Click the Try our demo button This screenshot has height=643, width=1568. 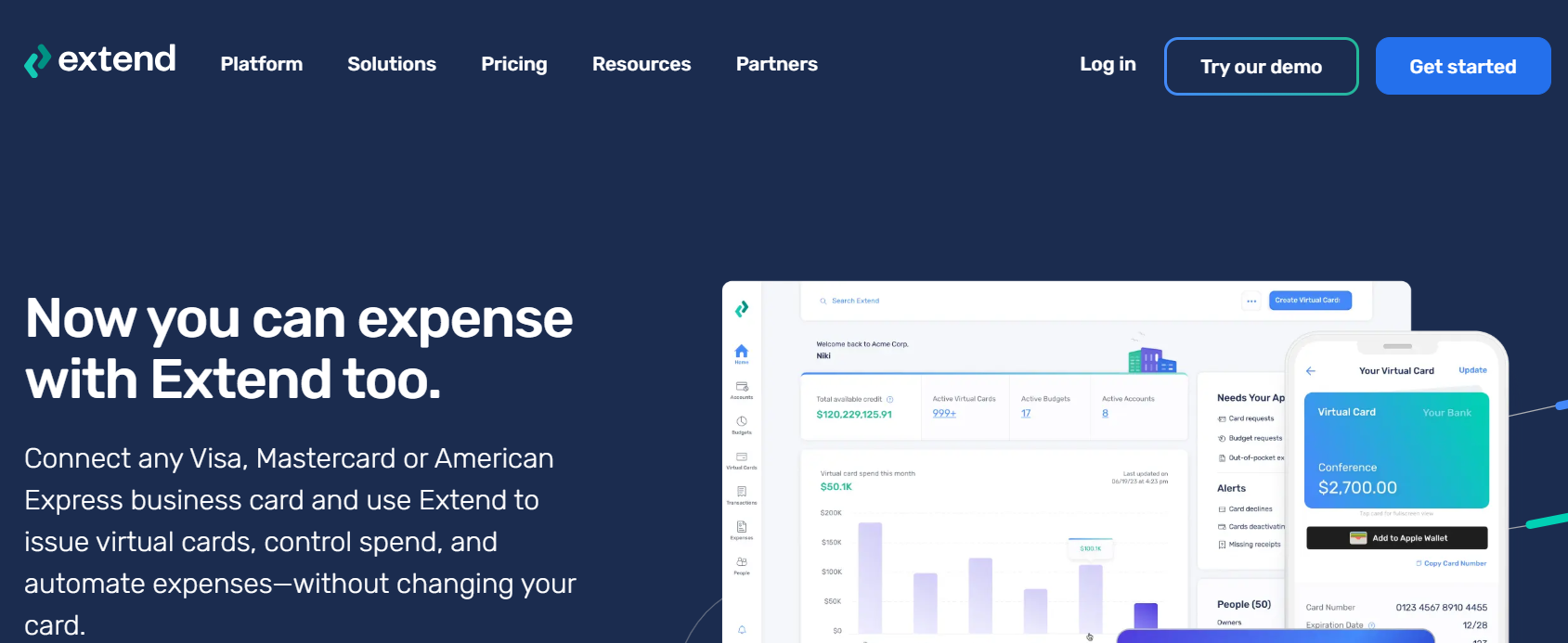[x=1262, y=66]
